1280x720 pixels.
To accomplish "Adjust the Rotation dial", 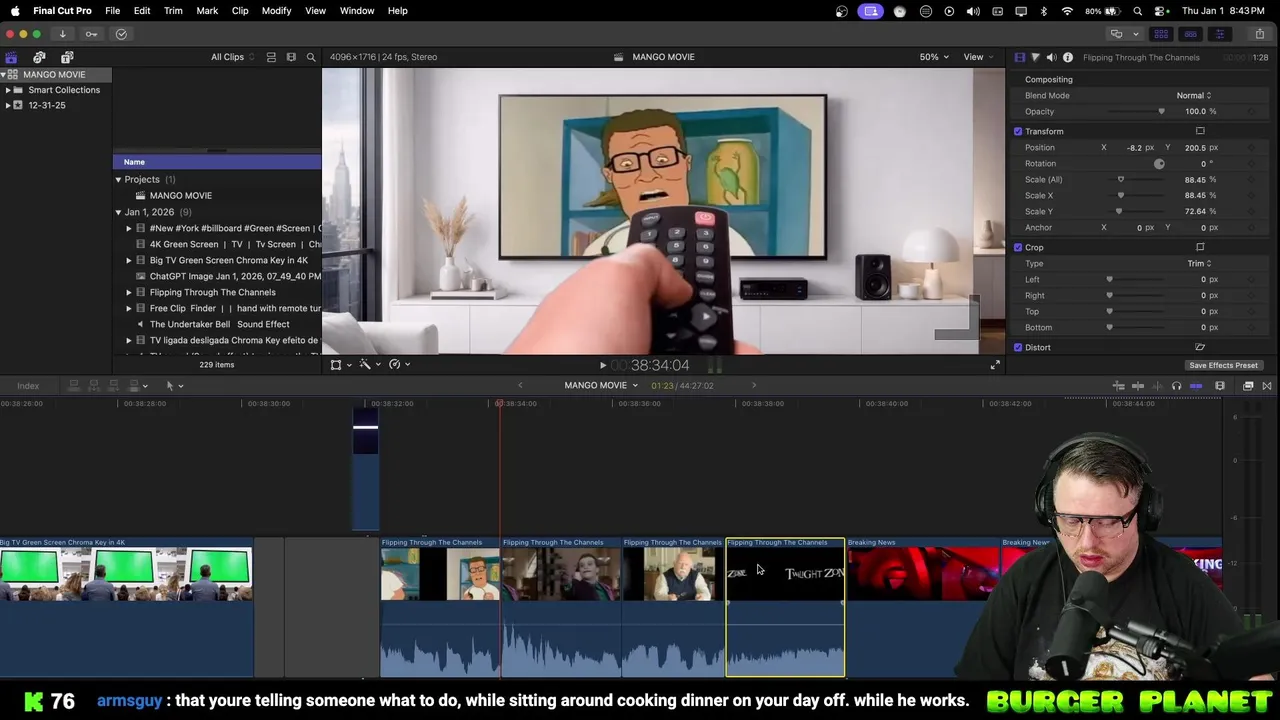I will coord(1159,164).
